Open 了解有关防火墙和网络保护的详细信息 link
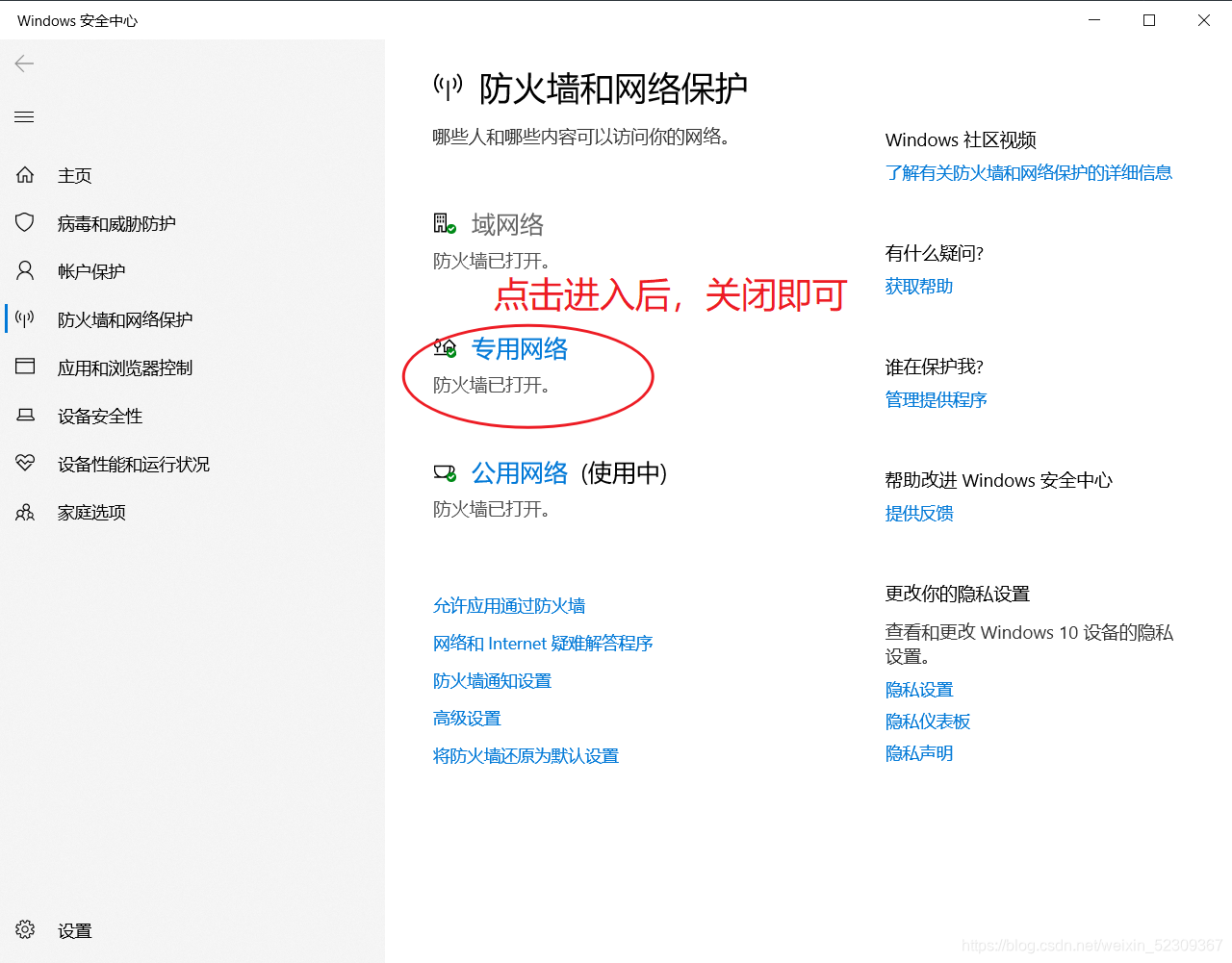 [x=1029, y=172]
